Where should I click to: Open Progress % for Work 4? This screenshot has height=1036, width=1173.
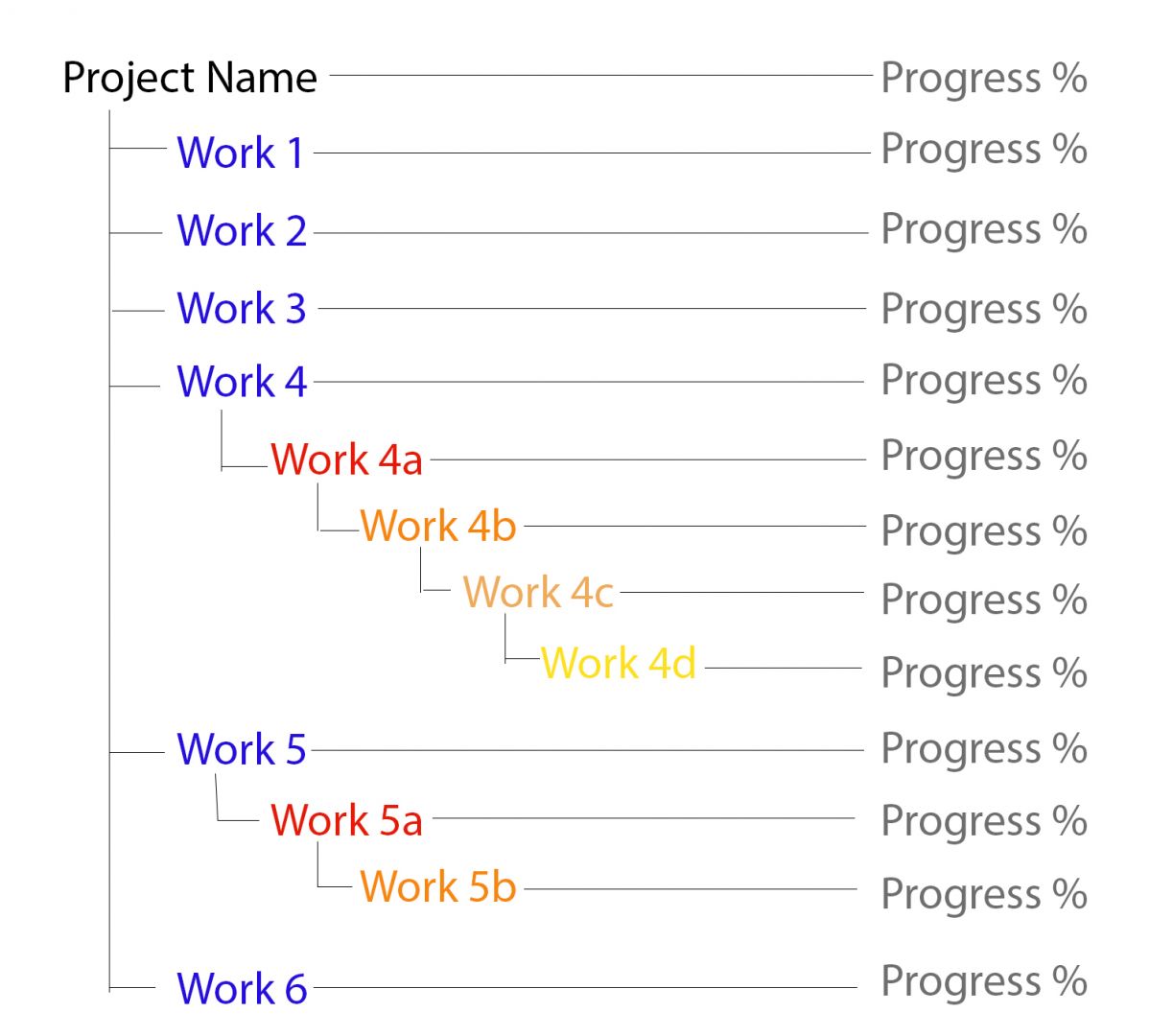coord(983,381)
